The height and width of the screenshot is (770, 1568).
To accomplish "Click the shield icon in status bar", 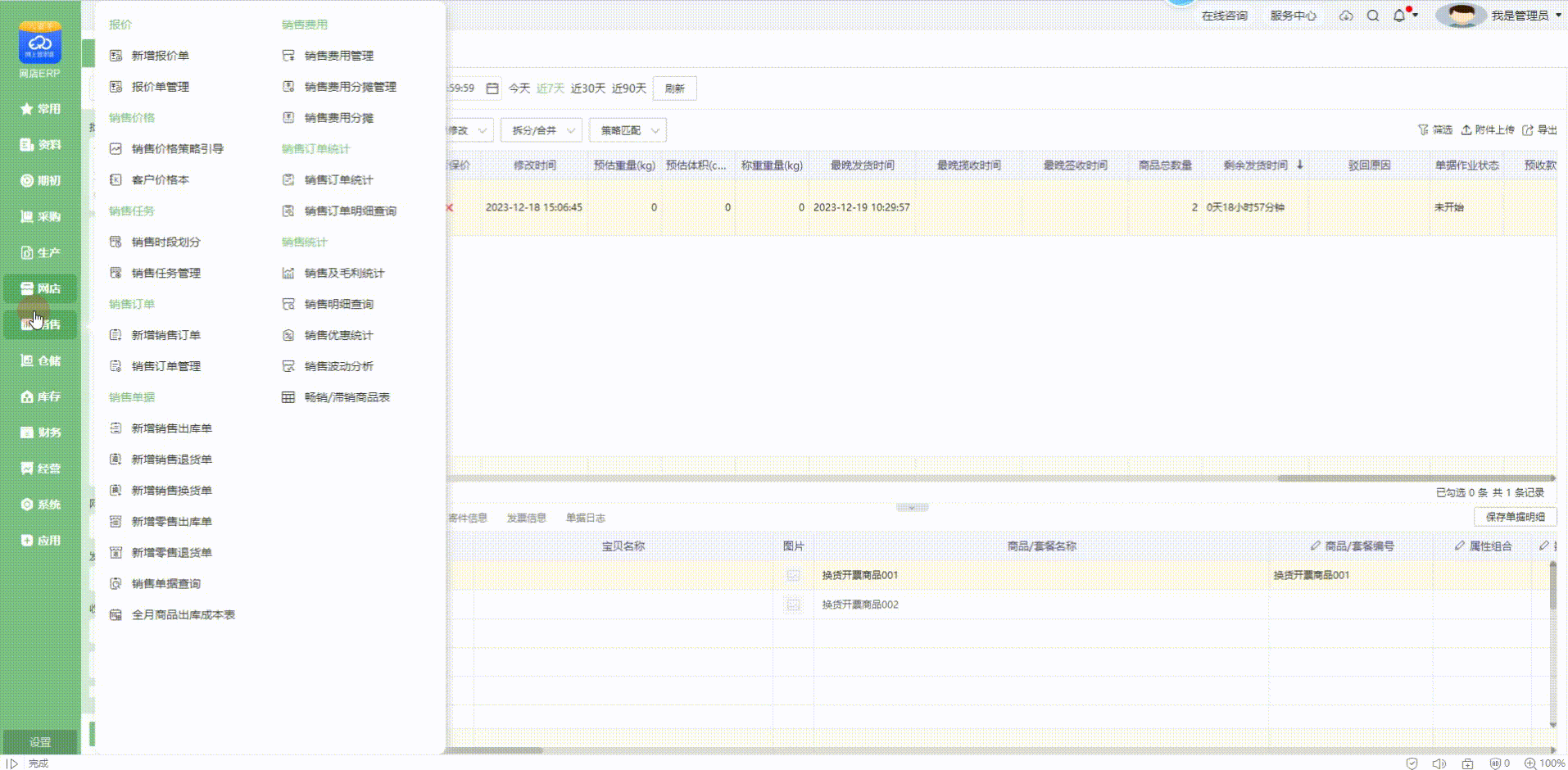I will click(x=1412, y=763).
